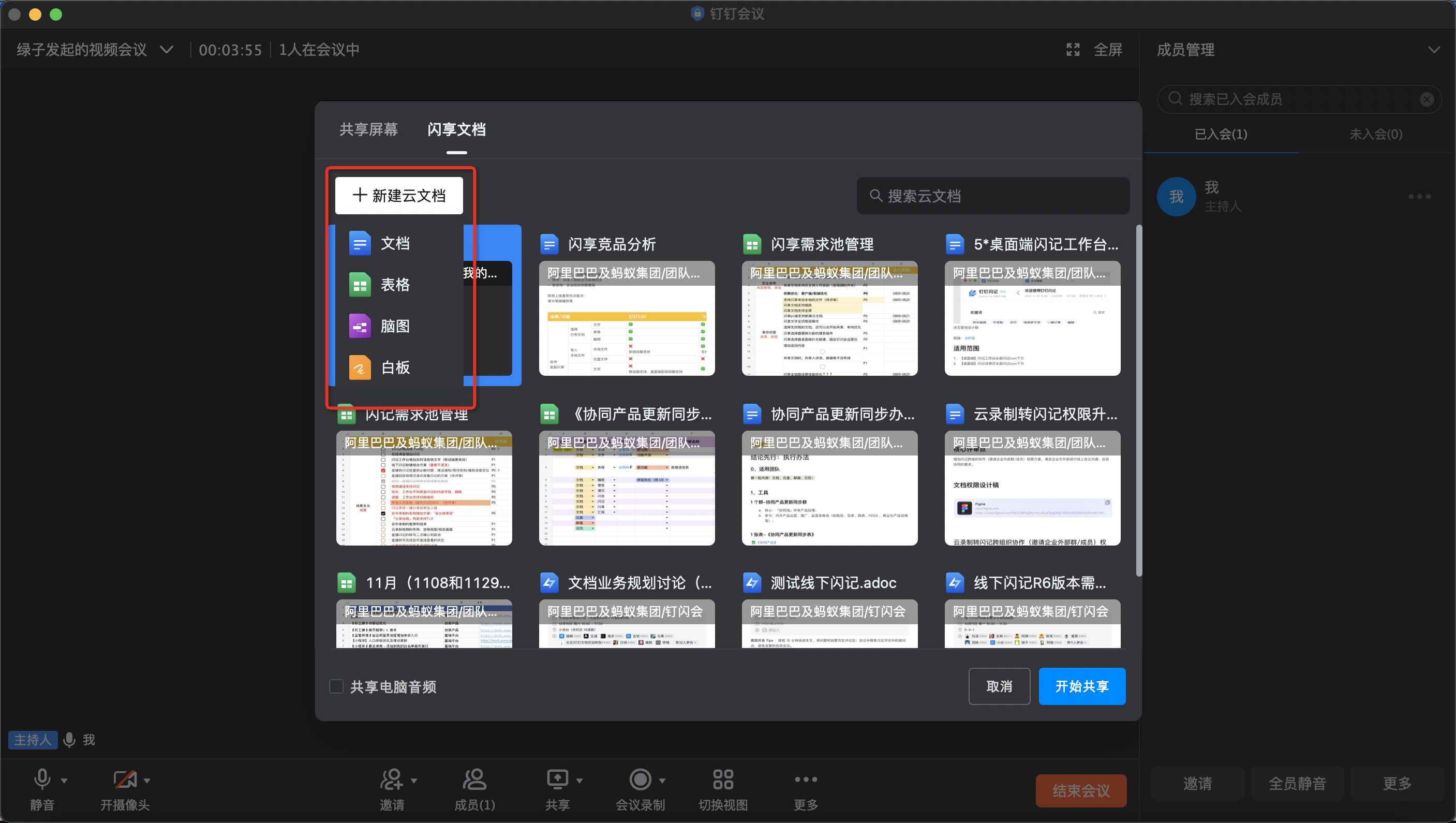Click the doc icon of 5*桌面端闪记工作台
Image resolution: width=1456 pixels, height=823 pixels.
click(955, 244)
